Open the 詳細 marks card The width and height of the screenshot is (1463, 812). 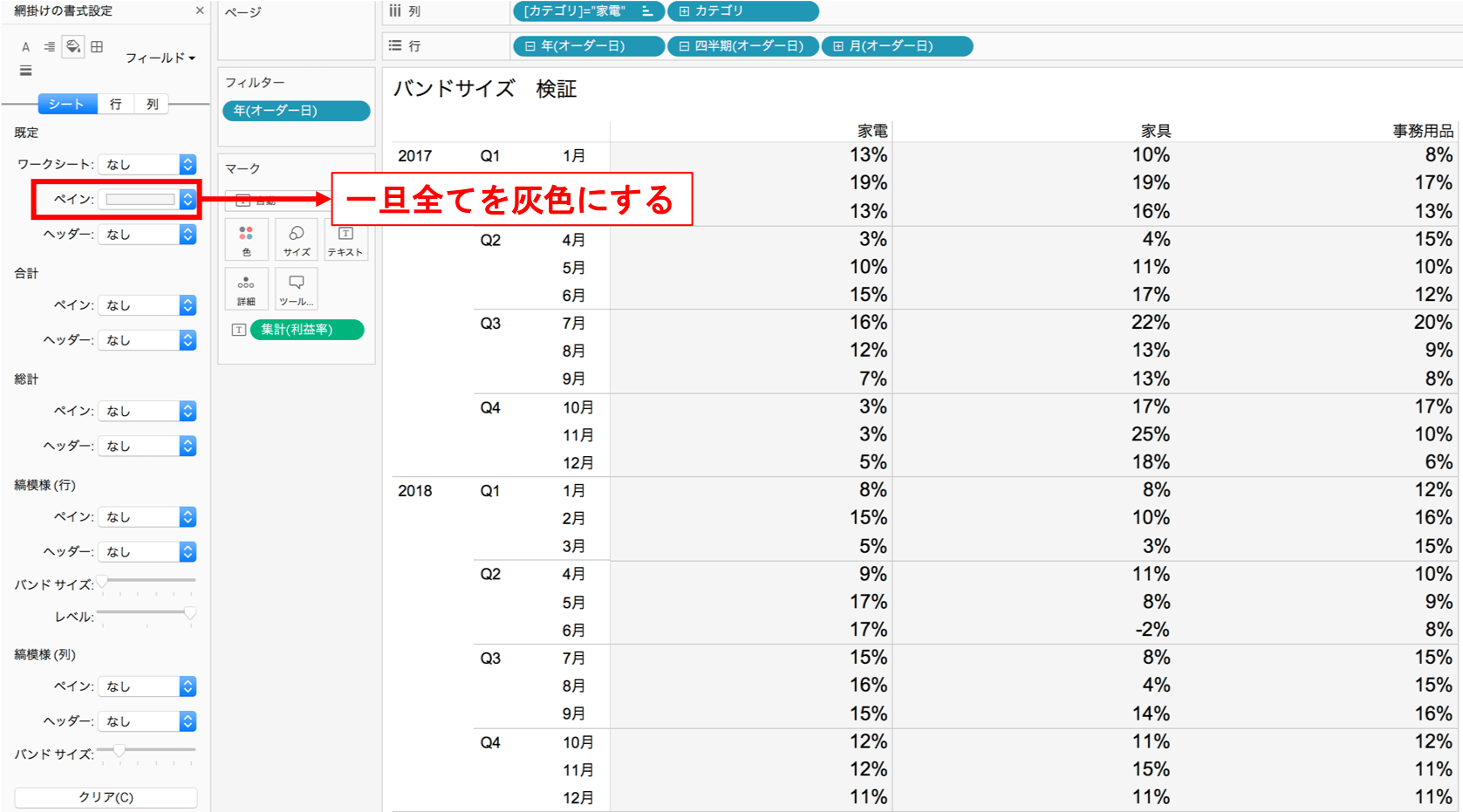click(246, 290)
